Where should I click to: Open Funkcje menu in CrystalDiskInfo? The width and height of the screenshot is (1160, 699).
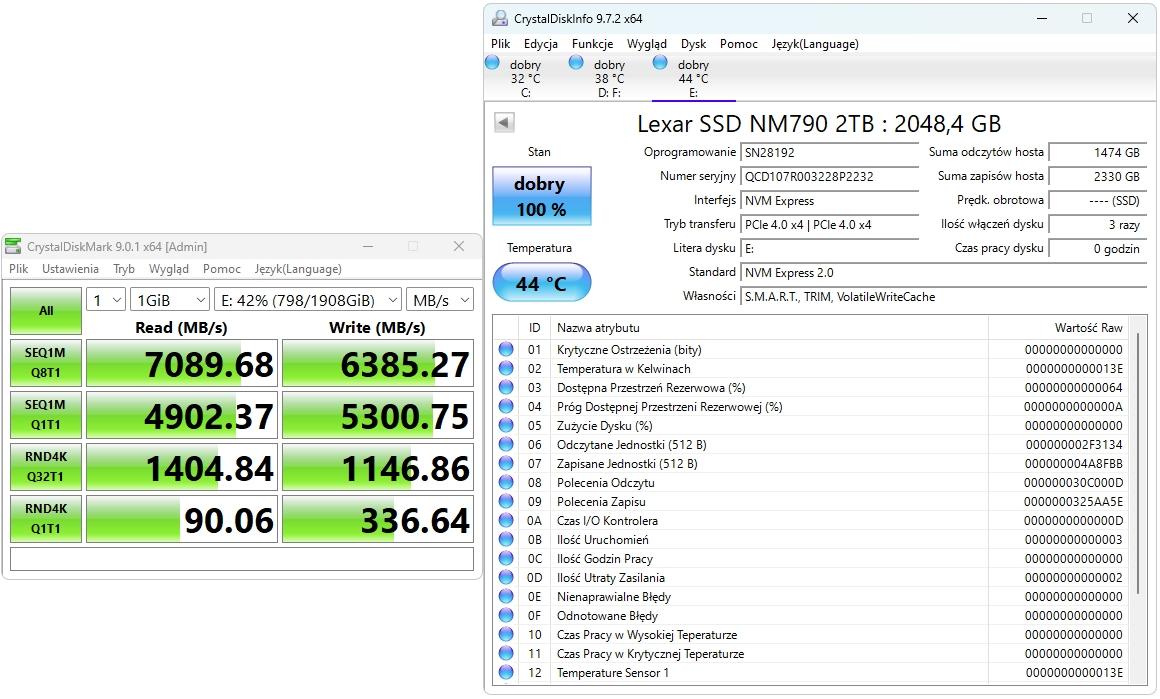(x=592, y=44)
